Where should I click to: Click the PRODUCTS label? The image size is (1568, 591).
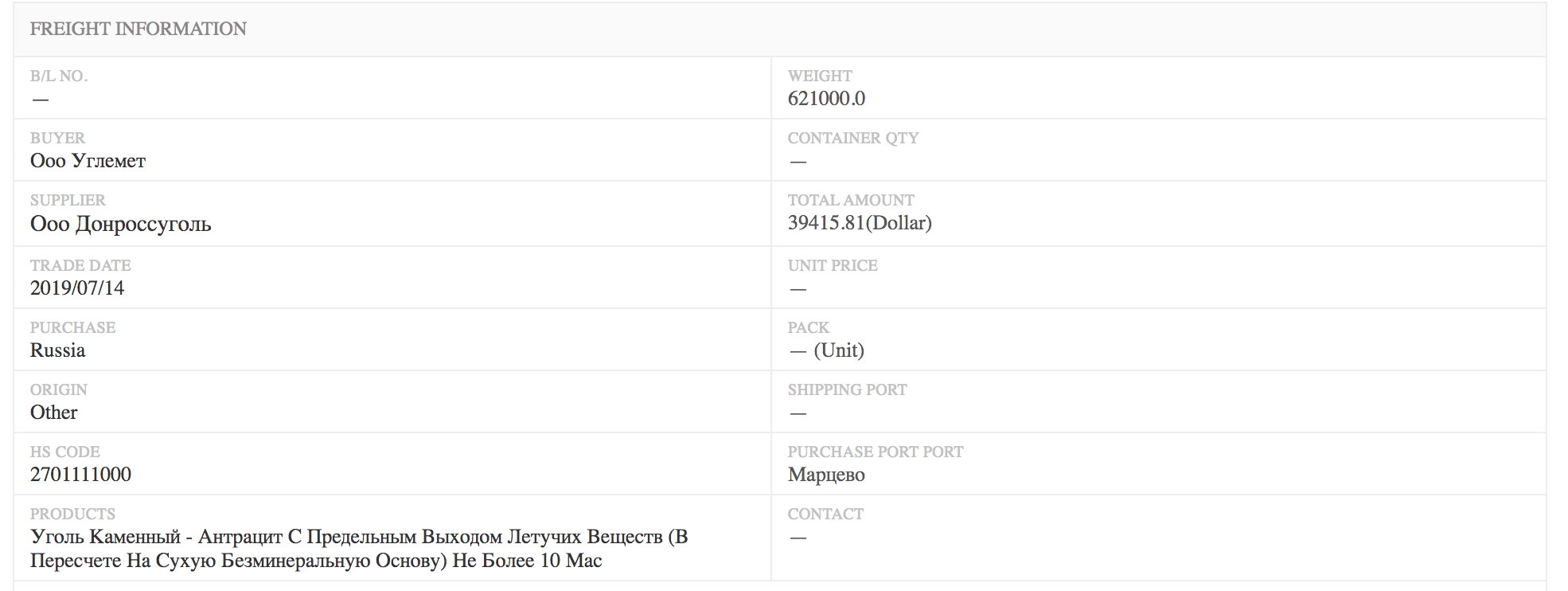coord(72,514)
